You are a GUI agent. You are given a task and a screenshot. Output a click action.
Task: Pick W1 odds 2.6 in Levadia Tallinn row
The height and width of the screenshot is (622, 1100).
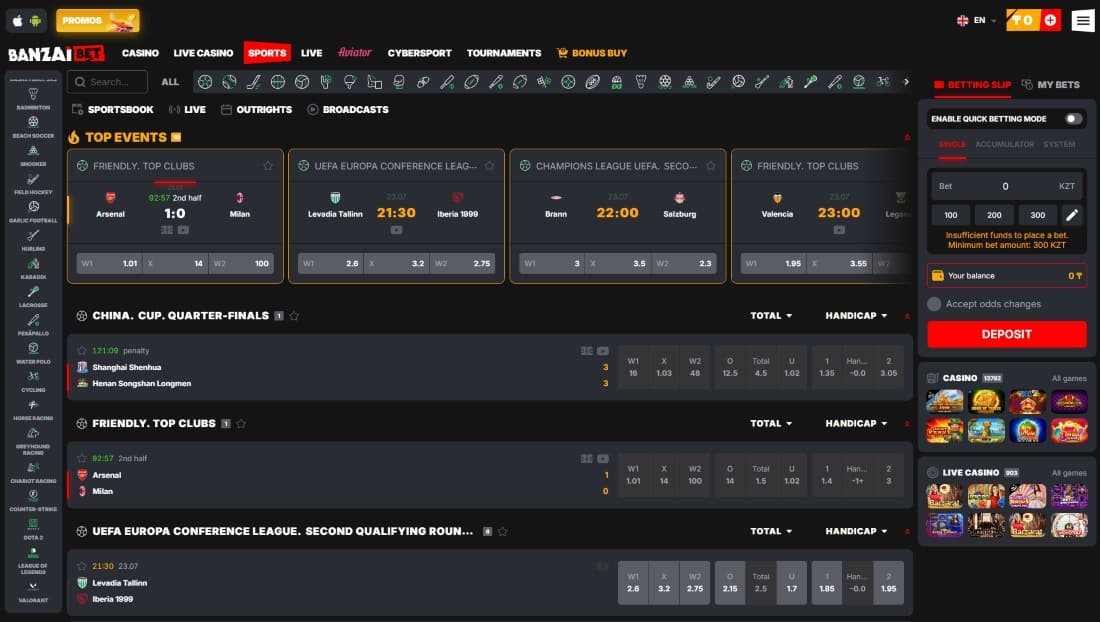tap(633, 583)
